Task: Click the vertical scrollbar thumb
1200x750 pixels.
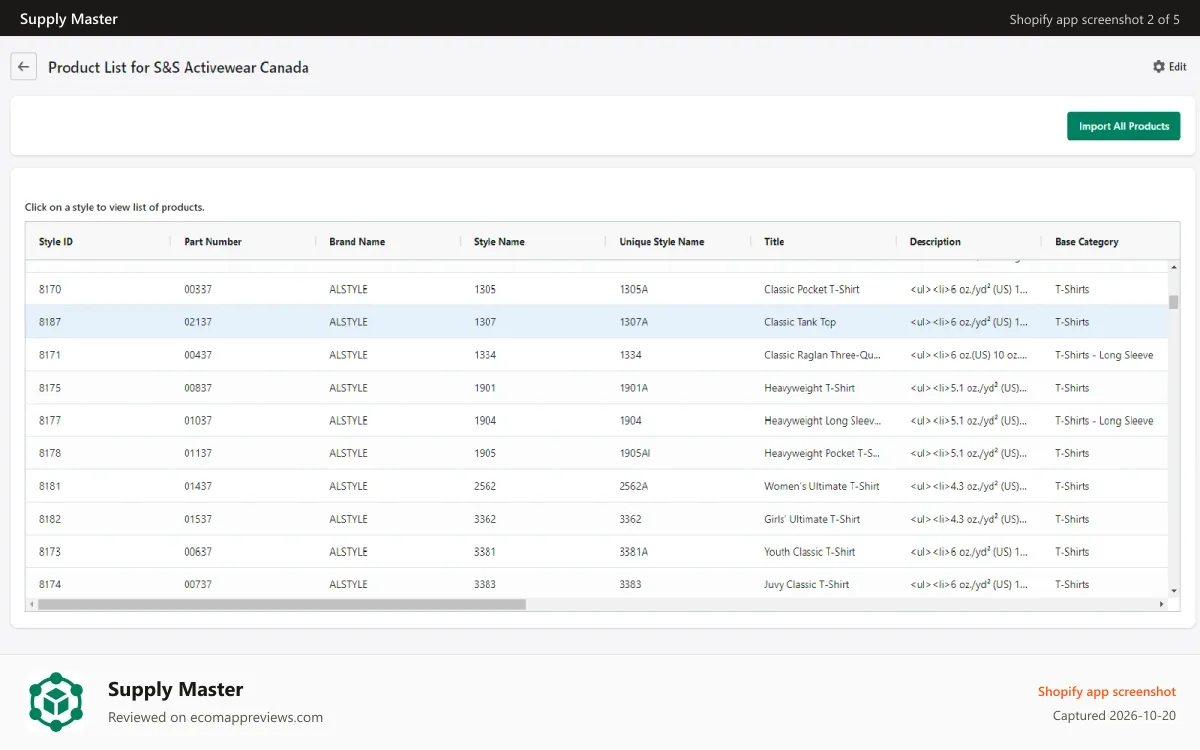Action: point(1173,302)
